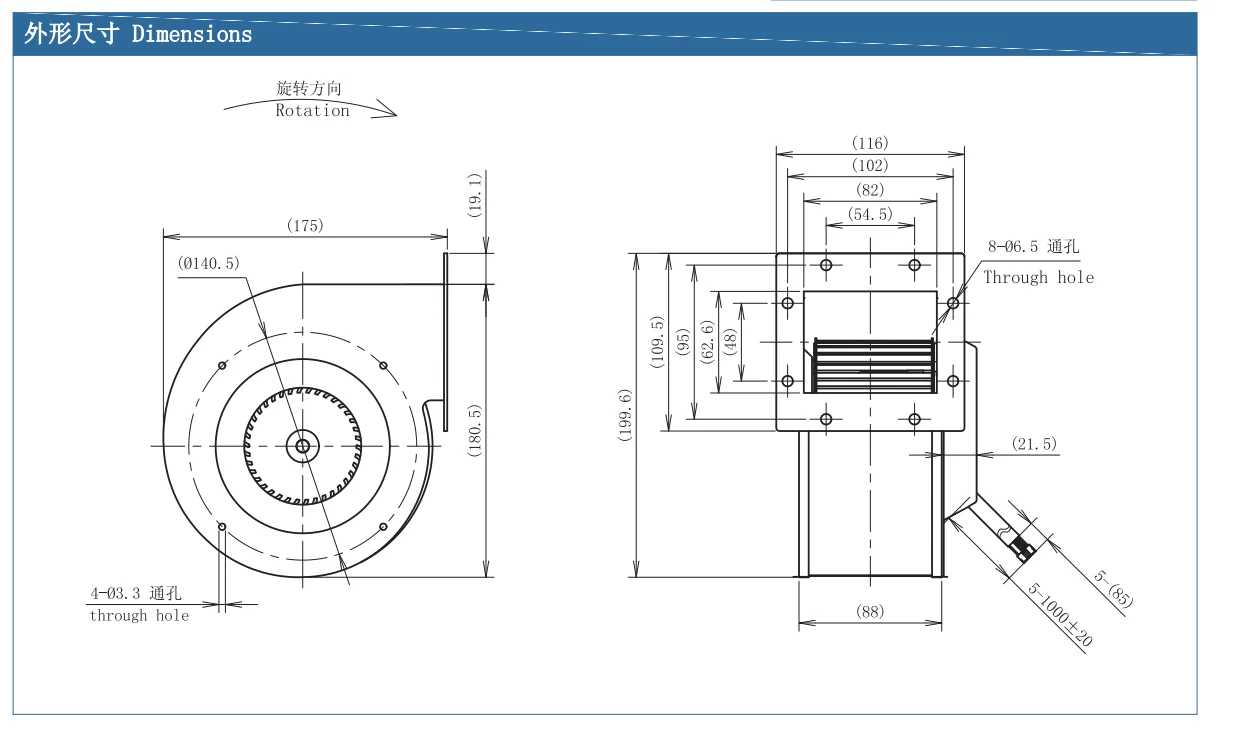Click the (95) dimension value

[x=682, y=343]
